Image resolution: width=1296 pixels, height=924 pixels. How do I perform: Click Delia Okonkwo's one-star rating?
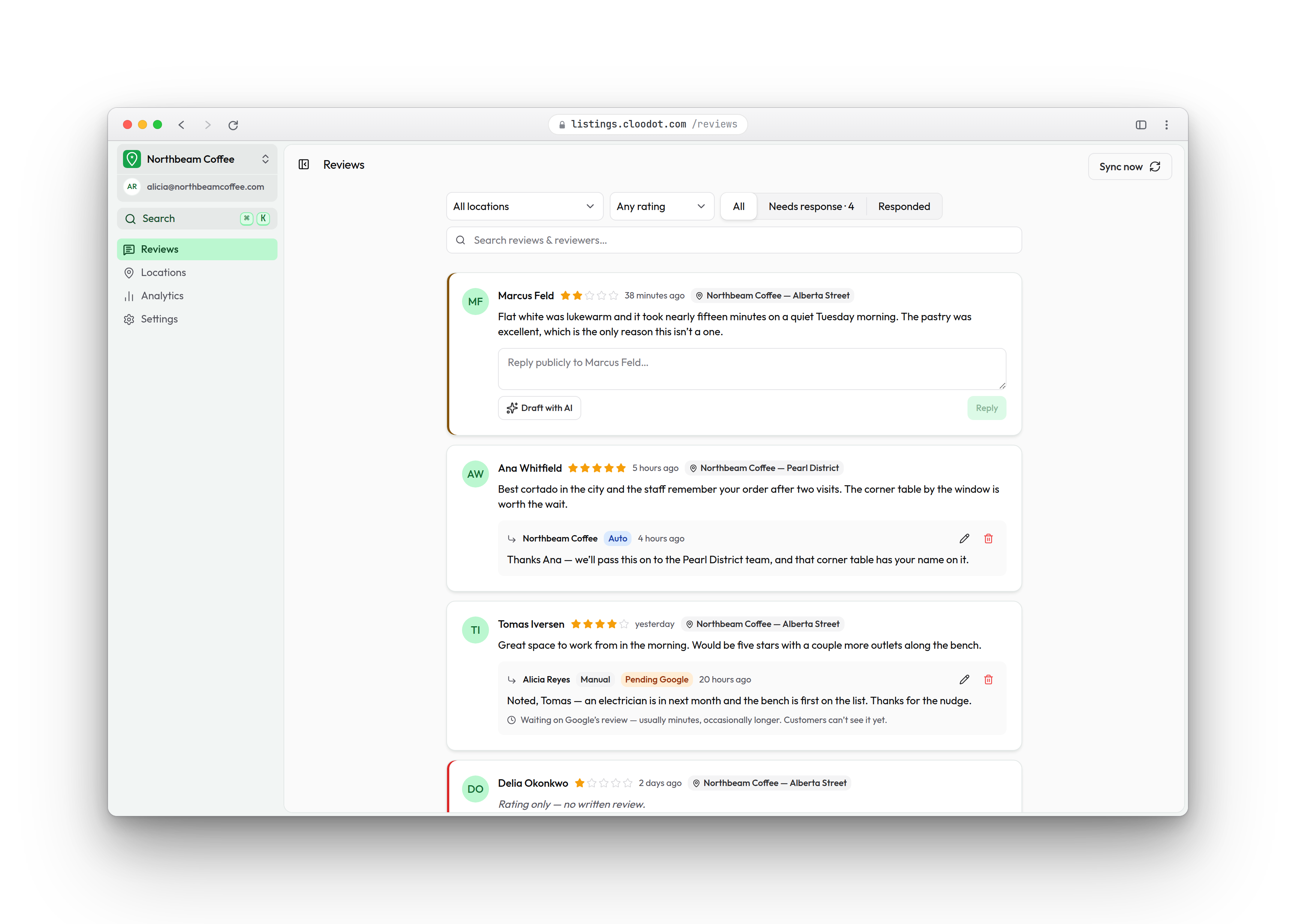tap(603, 783)
